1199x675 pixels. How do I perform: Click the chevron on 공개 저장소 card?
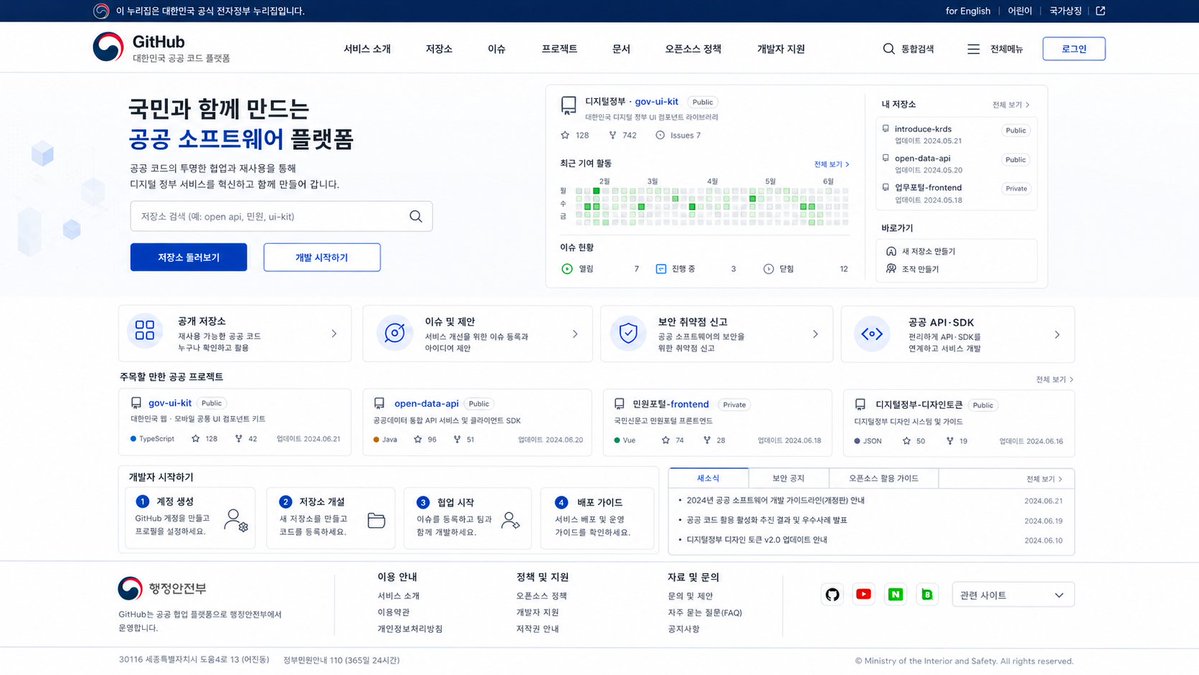click(x=334, y=333)
